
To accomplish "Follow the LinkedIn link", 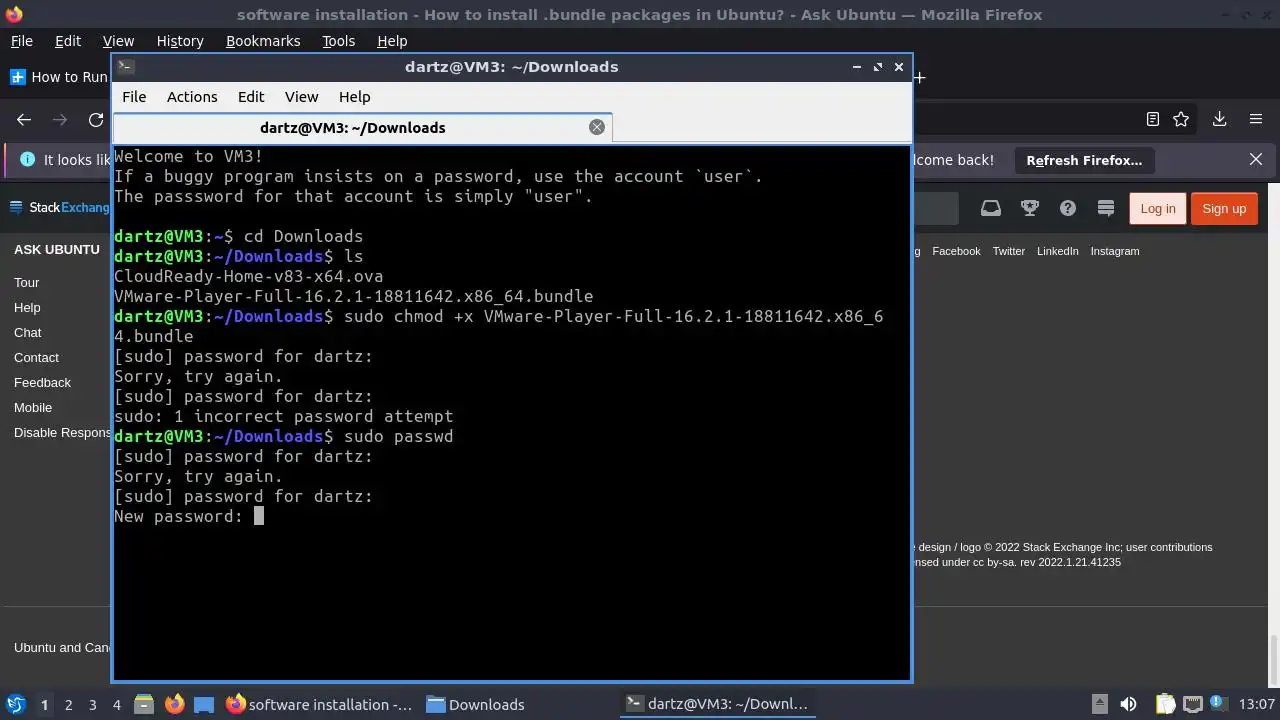I will pos(1057,251).
